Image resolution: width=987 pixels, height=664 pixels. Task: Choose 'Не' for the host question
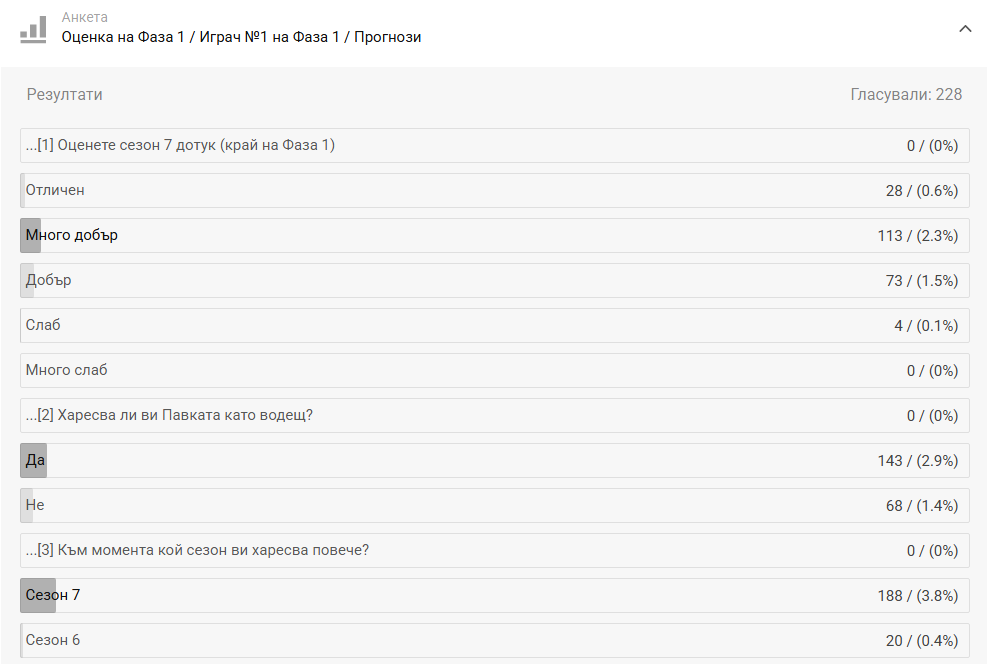494,505
